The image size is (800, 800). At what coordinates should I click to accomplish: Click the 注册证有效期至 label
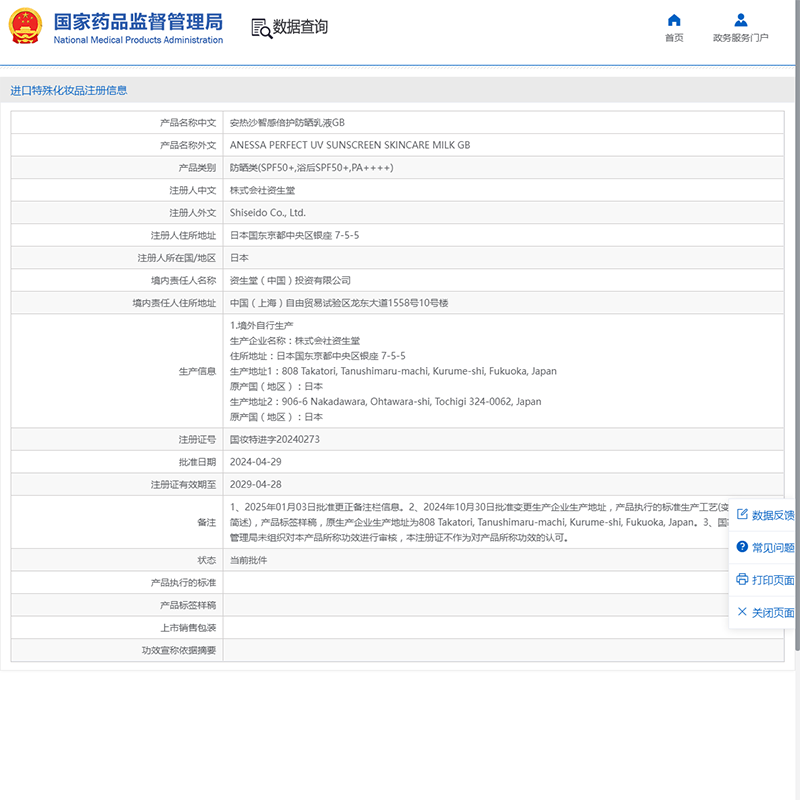pos(183,484)
